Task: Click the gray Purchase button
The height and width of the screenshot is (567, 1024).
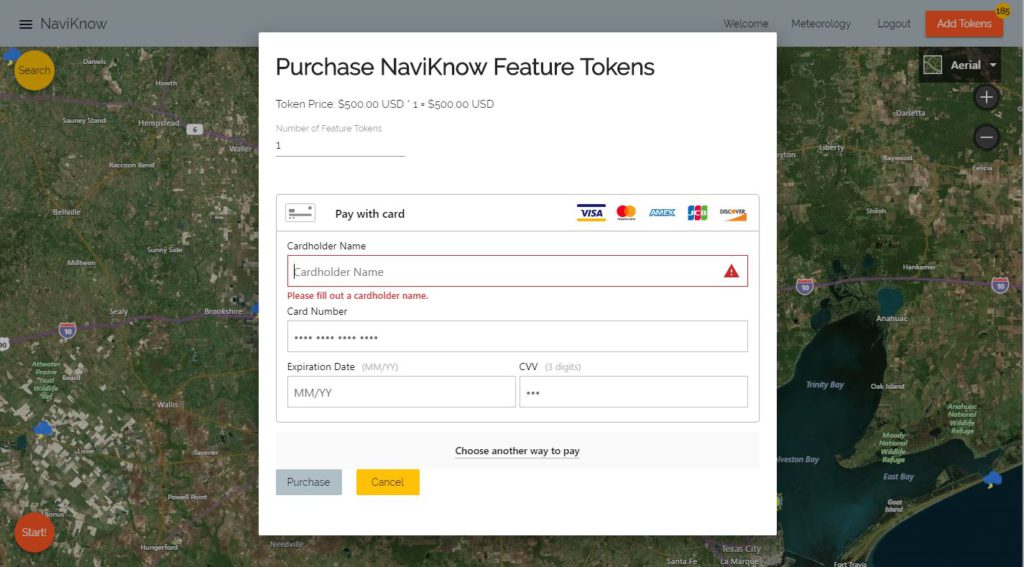Action: [309, 482]
